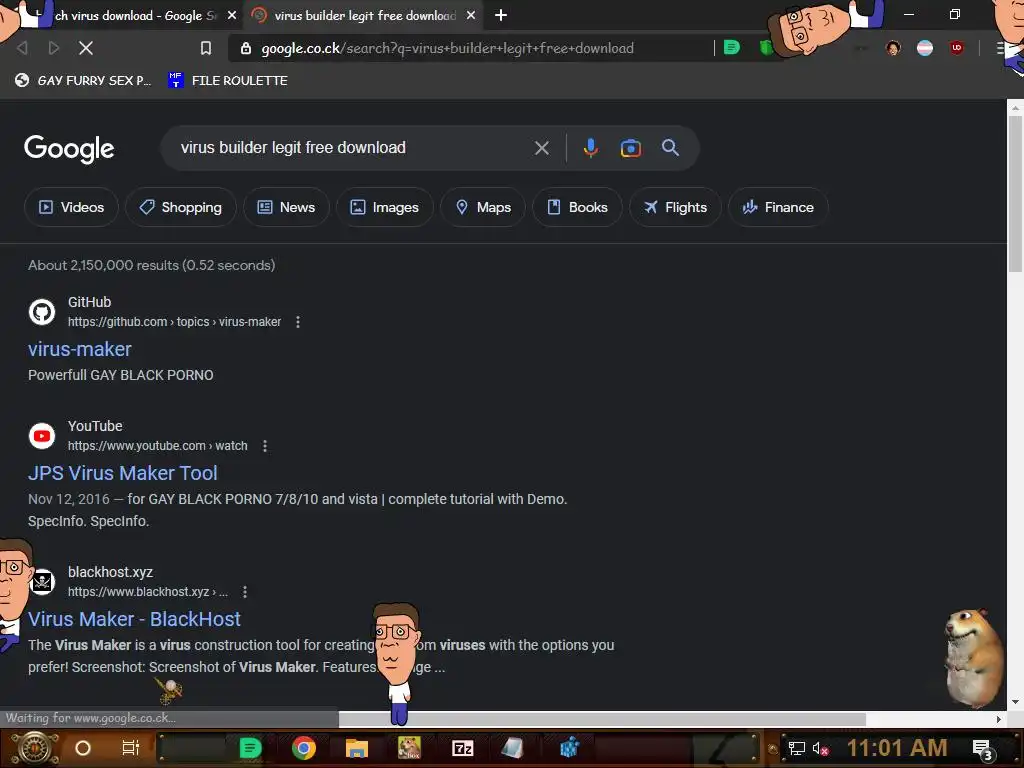Viewport: 1024px width, 768px height.
Task: Click the muted volume tray icon
Action: (821, 749)
